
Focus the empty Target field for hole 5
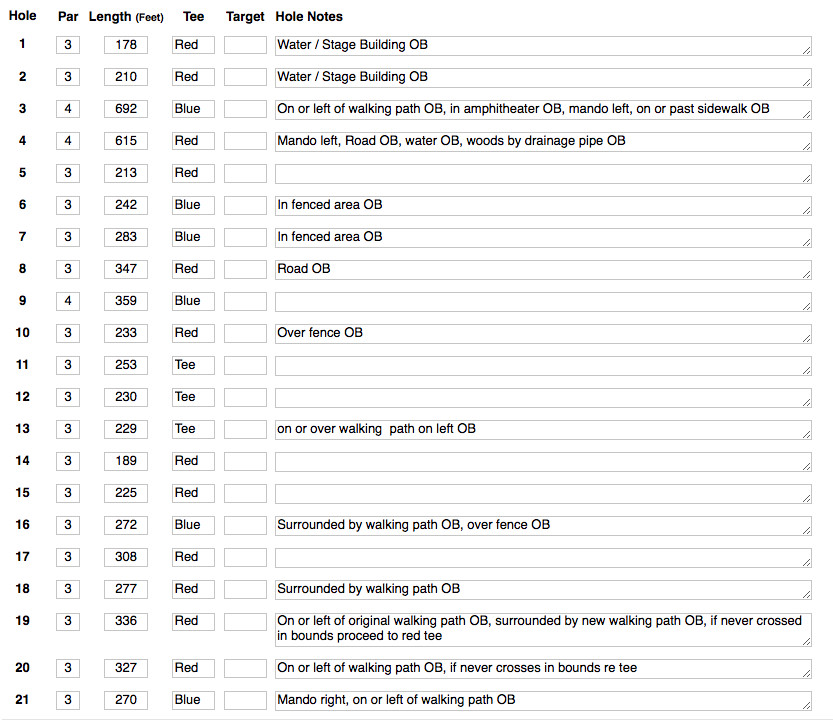point(245,173)
